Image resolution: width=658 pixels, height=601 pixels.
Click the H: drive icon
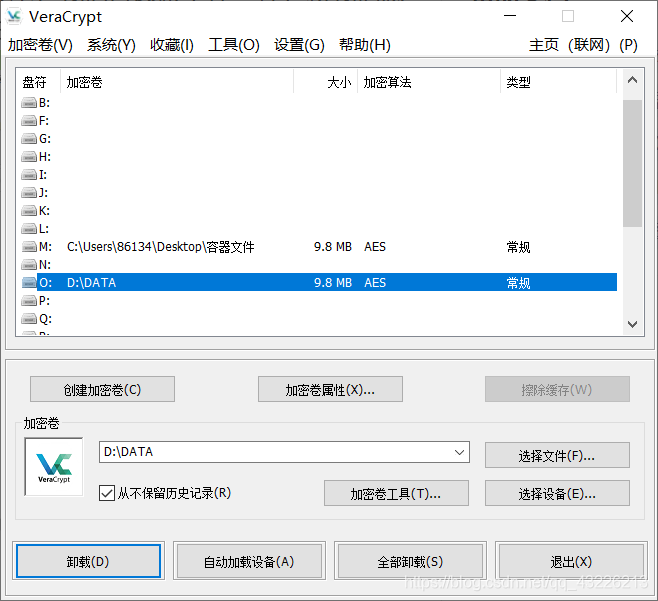(x=29, y=157)
